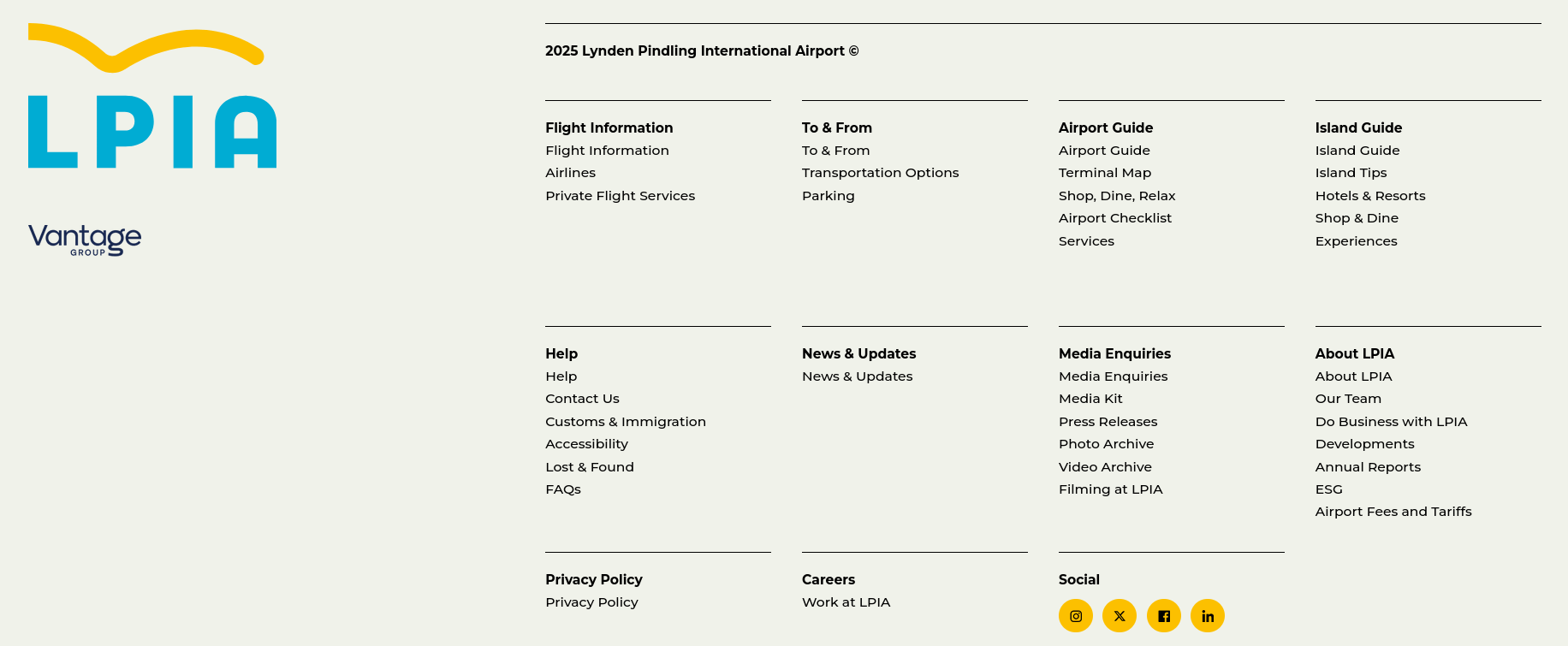Open the X (Twitter) social icon
This screenshot has width=1568, height=646.
click(x=1120, y=616)
